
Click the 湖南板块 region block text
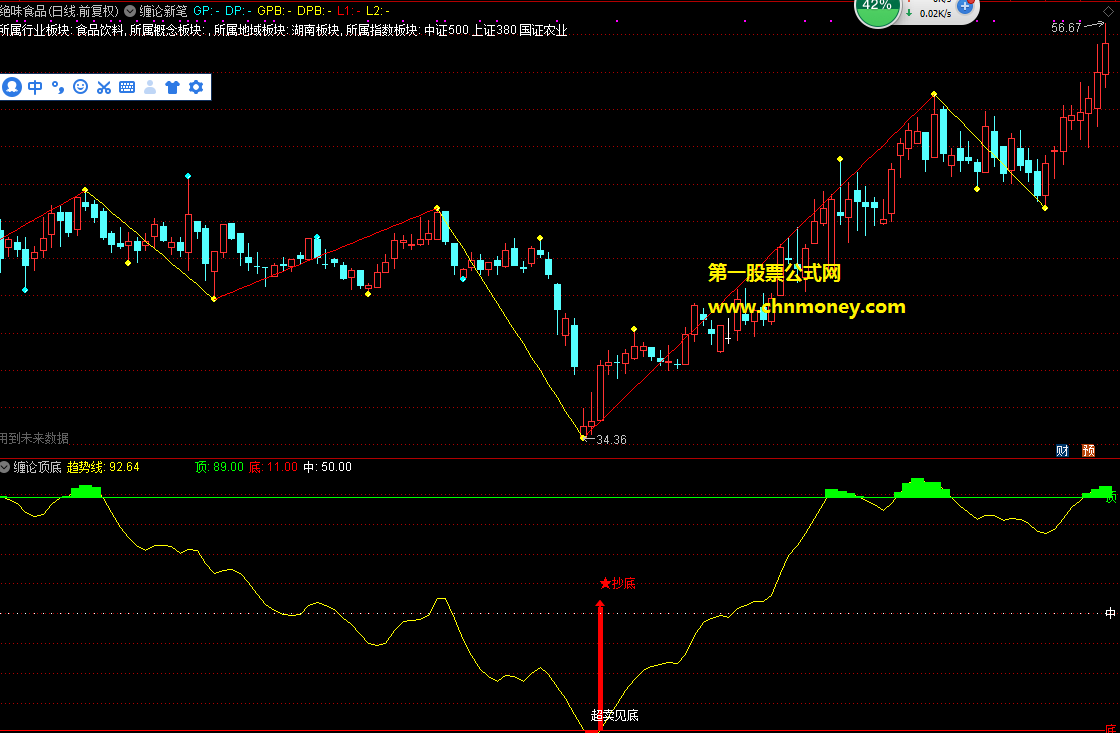coord(316,30)
